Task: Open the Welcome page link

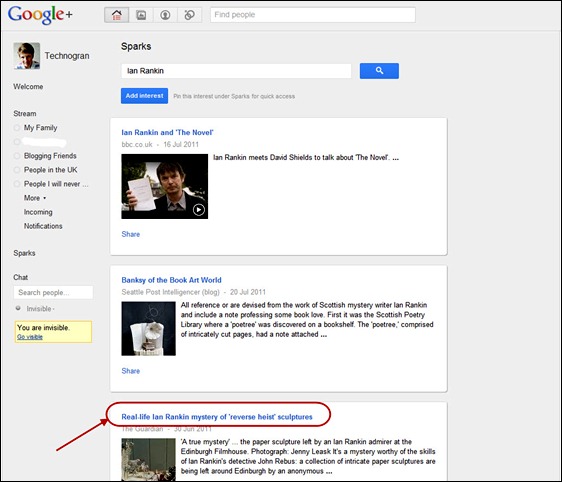Action: tap(28, 87)
